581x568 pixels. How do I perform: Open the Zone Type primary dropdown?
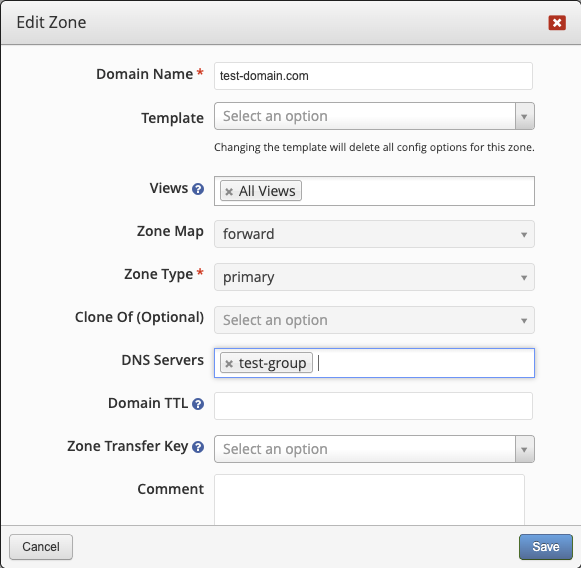click(374, 277)
